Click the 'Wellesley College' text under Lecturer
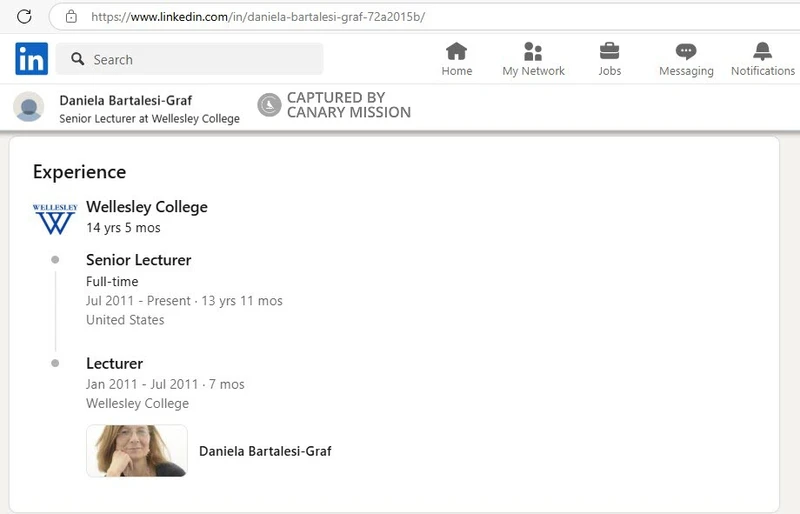800x514 pixels. (x=137, y=403)
